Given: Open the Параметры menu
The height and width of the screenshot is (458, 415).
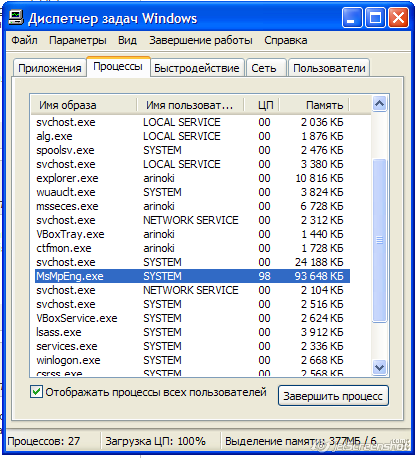Looking at the screenshot, I should (x=78, y=40).
